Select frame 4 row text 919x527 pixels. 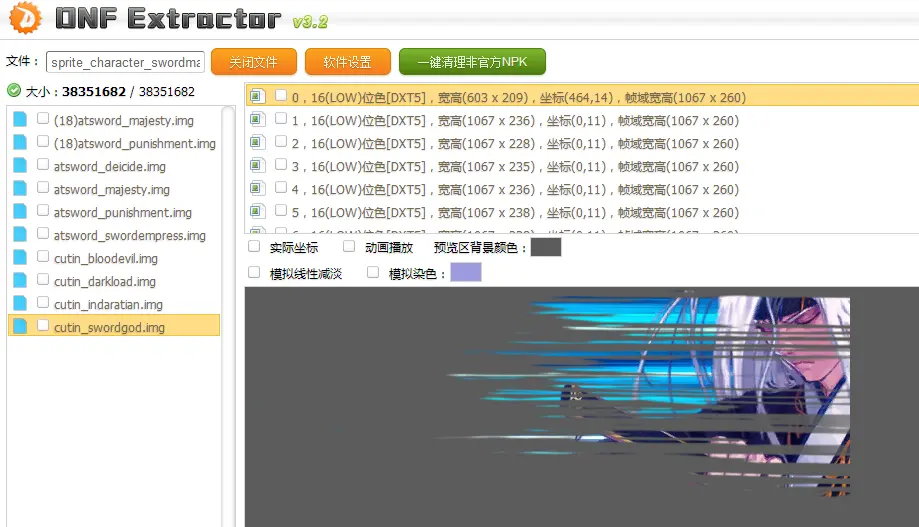tap(515, 189)
